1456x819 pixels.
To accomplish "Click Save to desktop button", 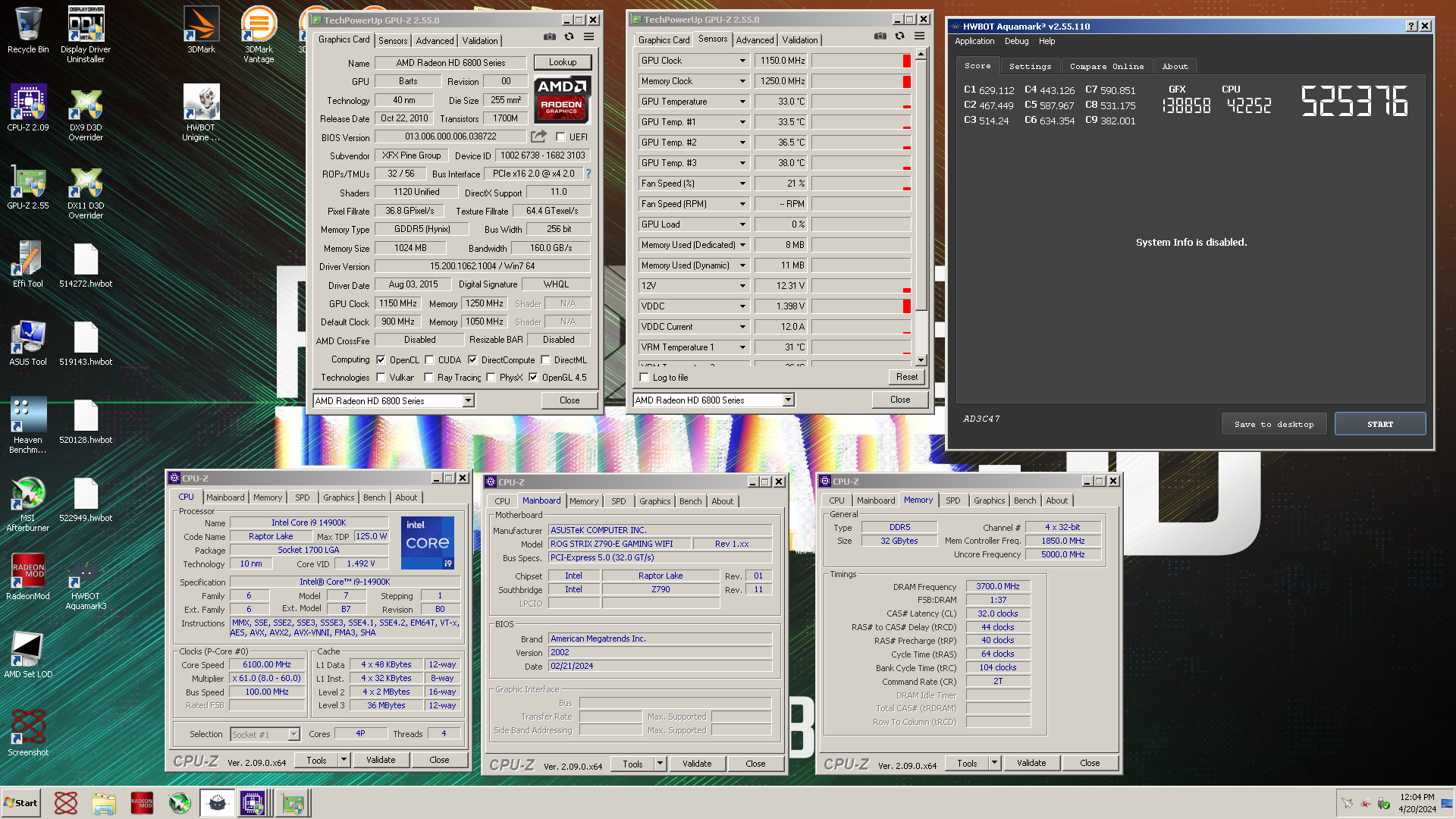I will click(x=1273, y=424).
